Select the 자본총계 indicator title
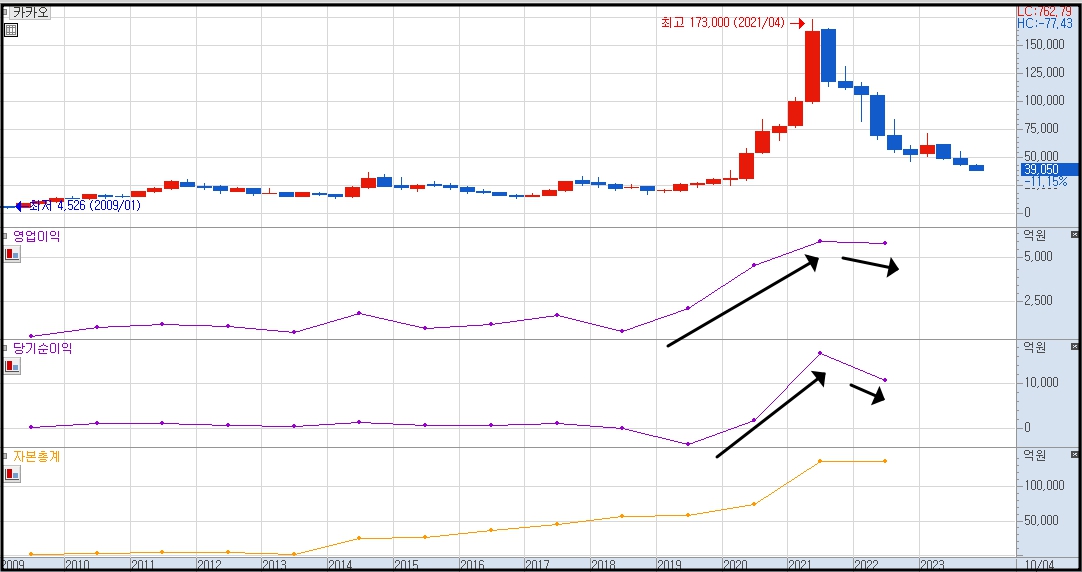Screen dimensions: 1082x572 pyautogui.click(x=37, y=456)
